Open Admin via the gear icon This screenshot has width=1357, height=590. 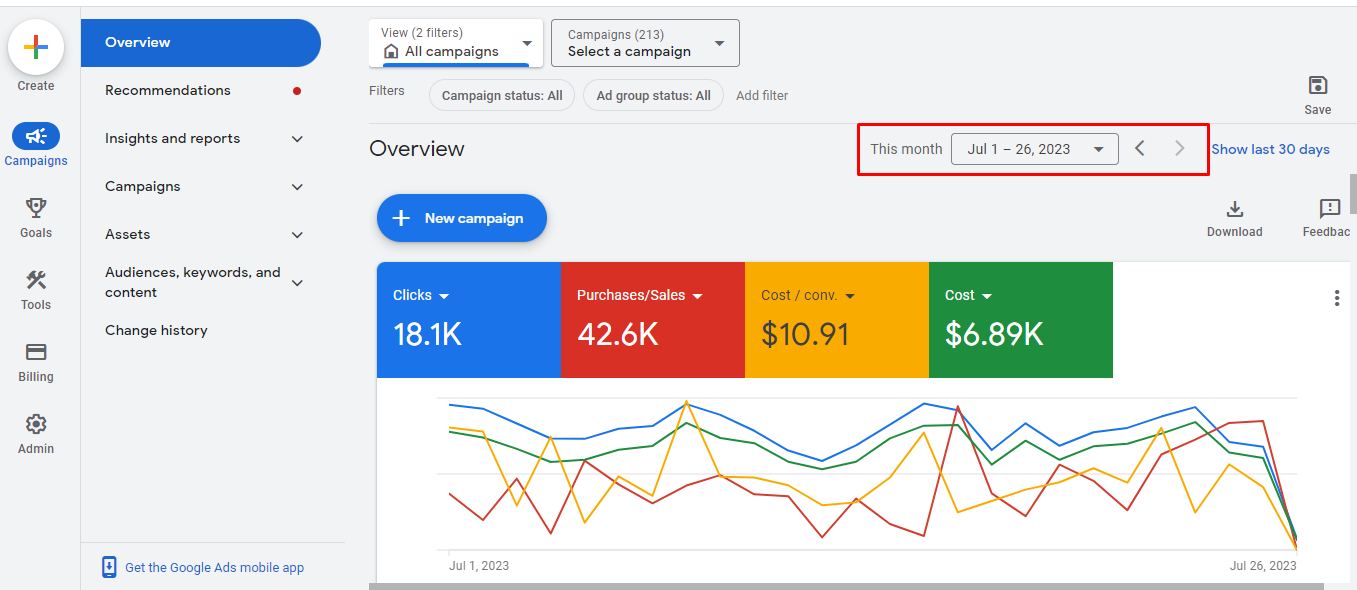click(36, 424)
